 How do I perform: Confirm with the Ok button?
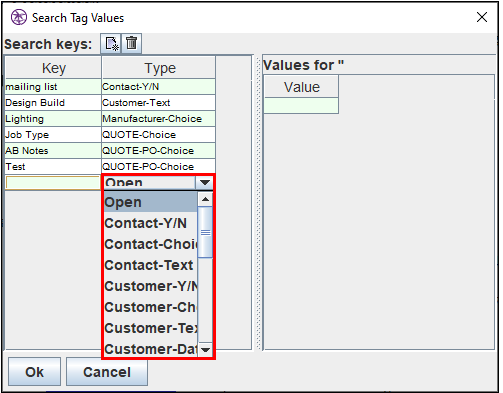(34, 372)
